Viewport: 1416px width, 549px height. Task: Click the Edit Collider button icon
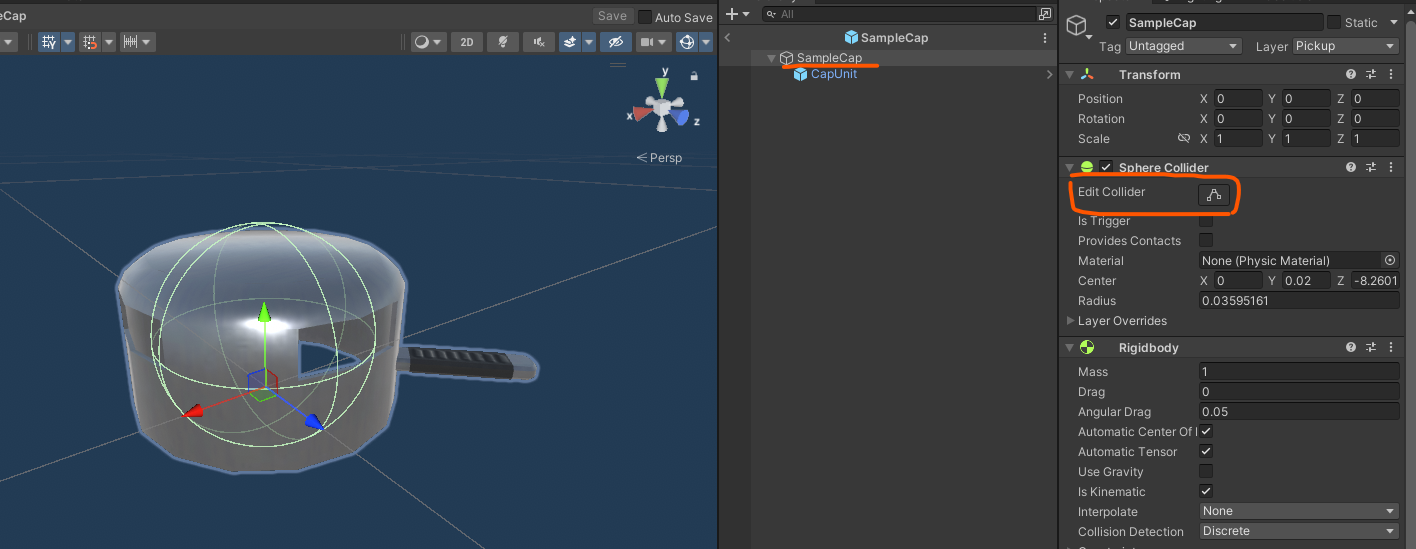pyautogui.click(x=1214, y=195)
